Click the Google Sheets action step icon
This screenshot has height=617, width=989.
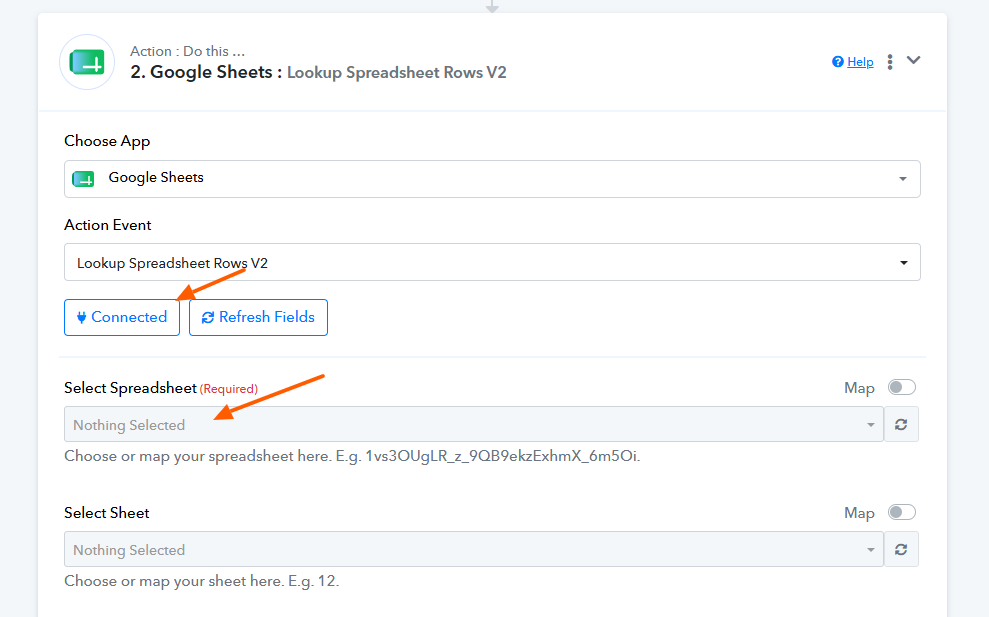(87, 62)
